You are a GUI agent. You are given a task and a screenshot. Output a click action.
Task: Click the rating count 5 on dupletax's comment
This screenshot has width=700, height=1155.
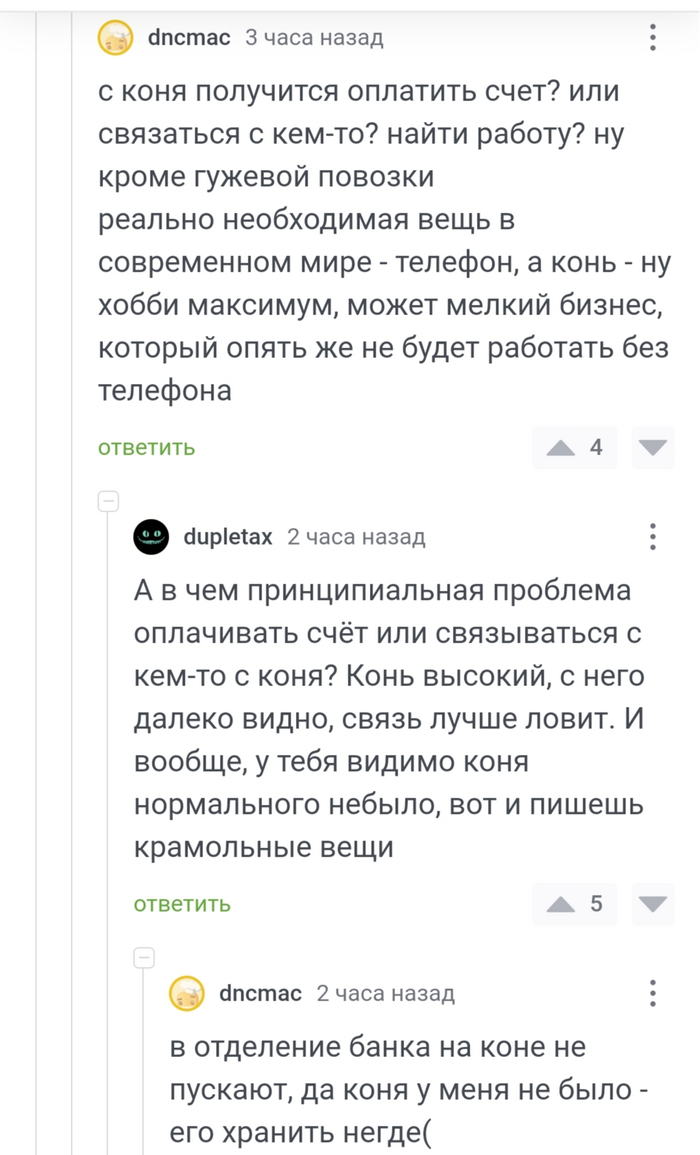click(x=597, y=905)
